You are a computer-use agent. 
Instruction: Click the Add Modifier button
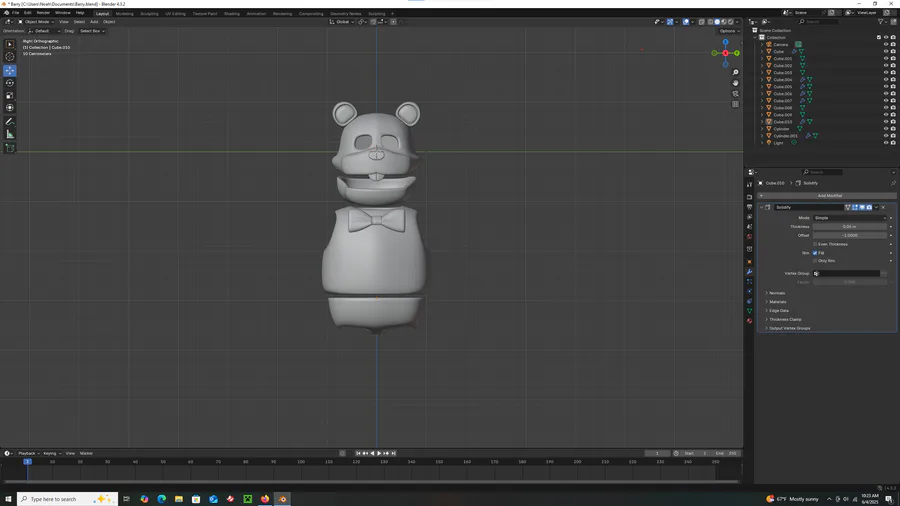827,196
